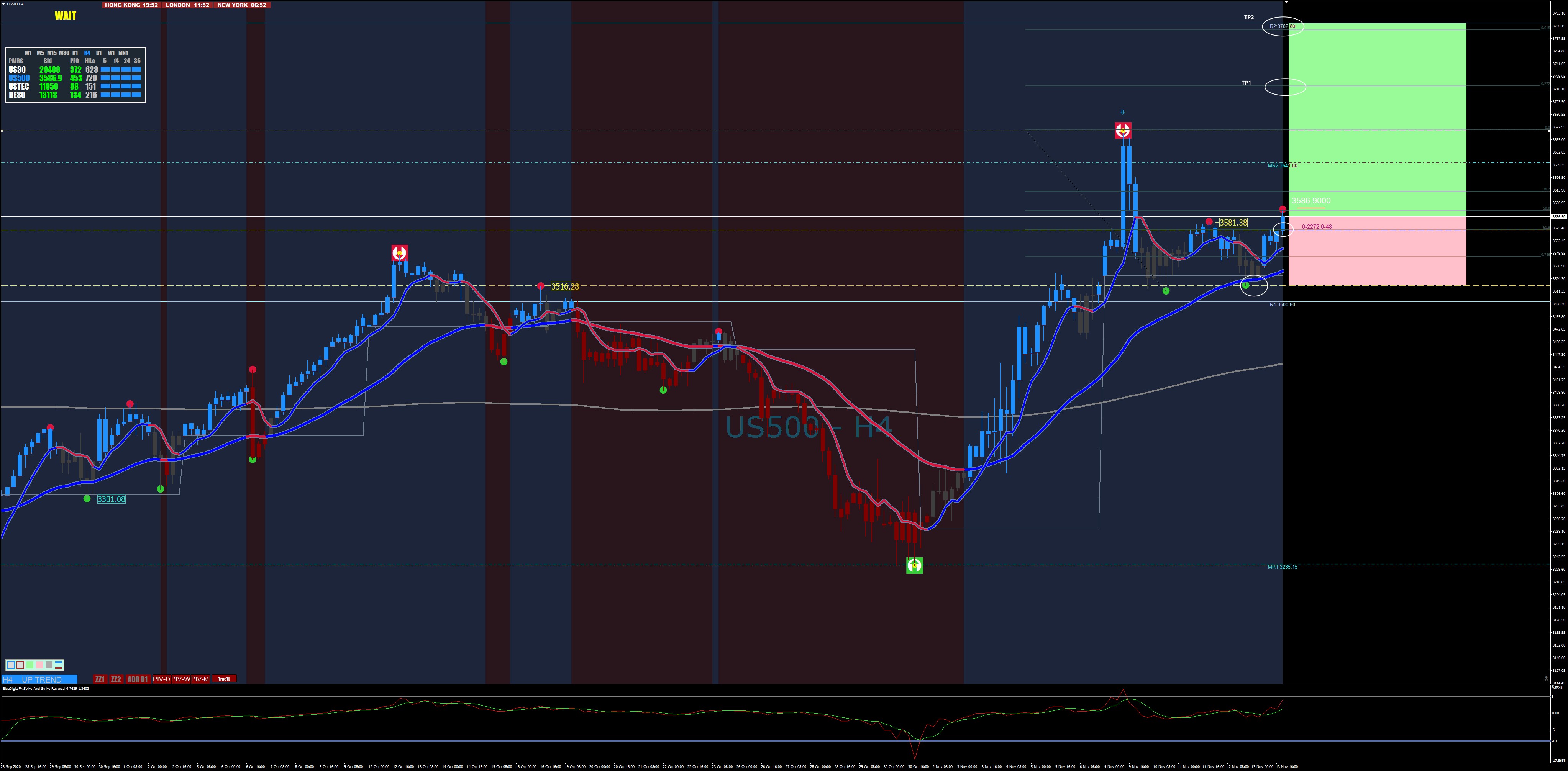This screenshot has width=1568, height=771.
Task: Toggle the ZZ2 zigzag button
Action: 116,679
